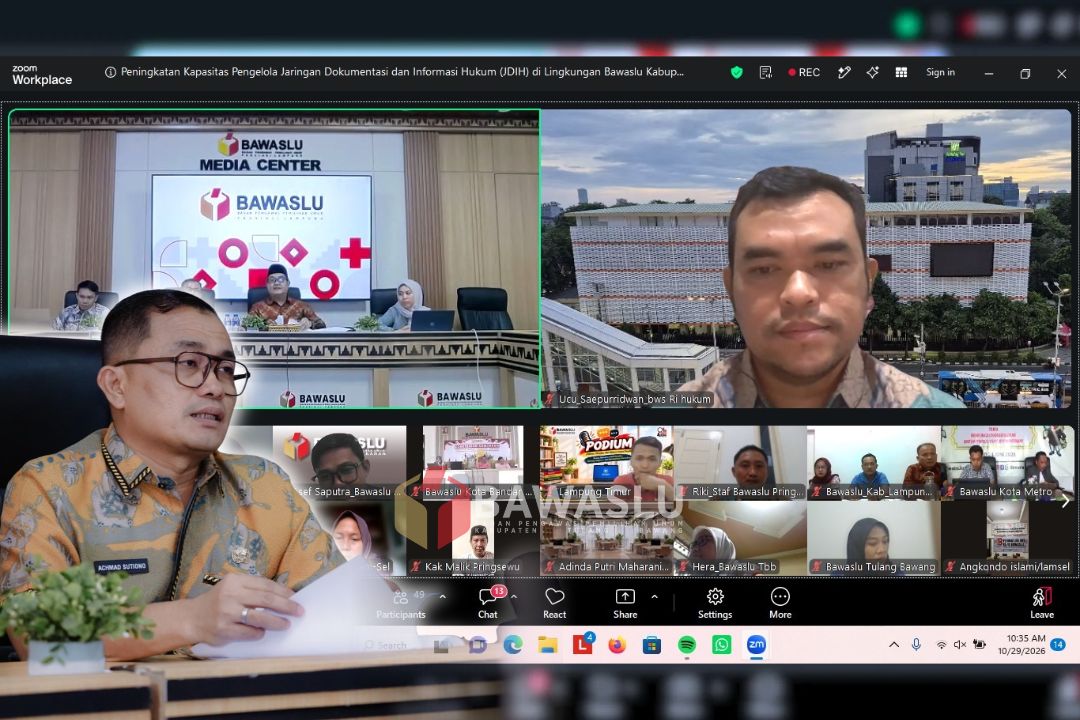Click the meeting info icon beside the title
The height and width of the screenshot is (720, 1080).
pos(110,72)
